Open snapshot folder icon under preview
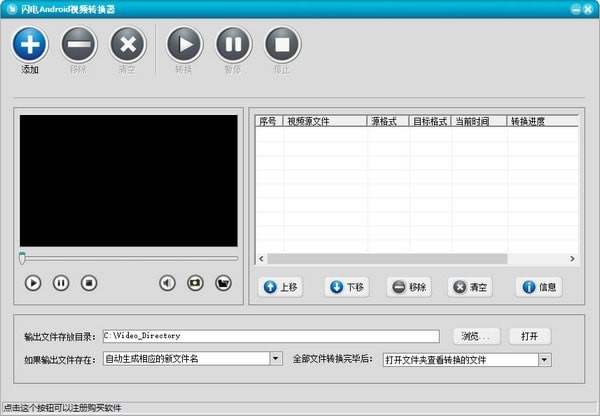This screenshot has width=600, height=416. coord(223,283)
